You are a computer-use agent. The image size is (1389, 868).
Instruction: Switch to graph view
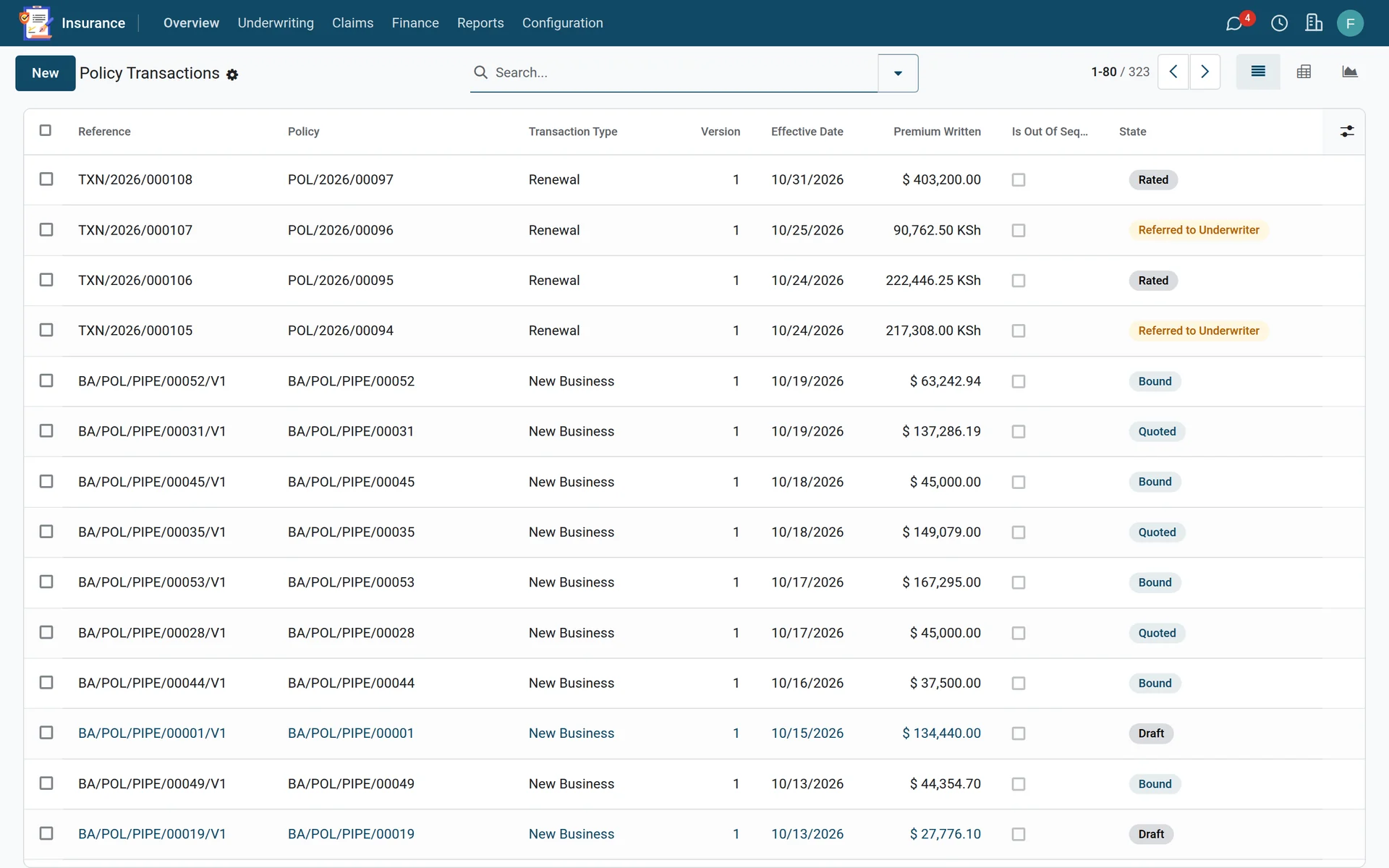click(x=1349, y=72)
